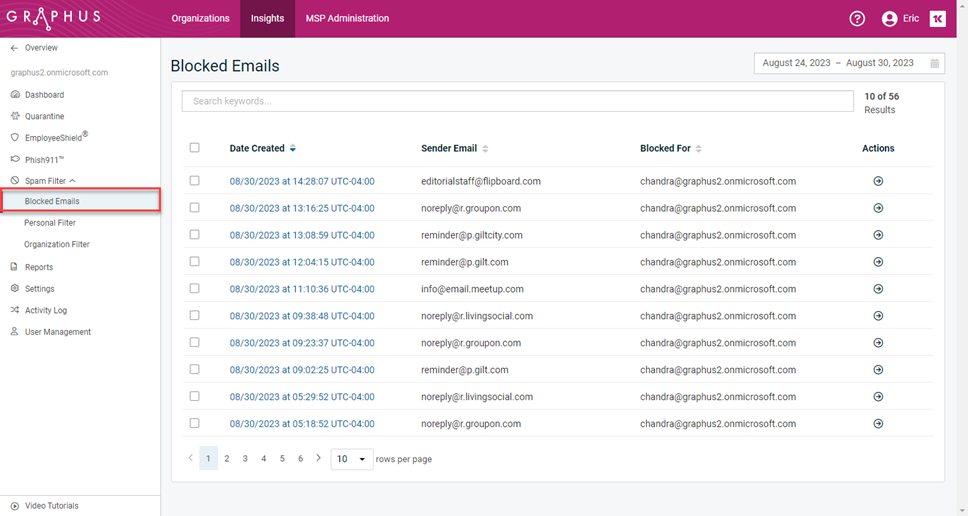Viewport: 968px width, 516px height.
Task: Check the 09:38:48 livingsocial row checkbox
Action: (x=194, y=315)
